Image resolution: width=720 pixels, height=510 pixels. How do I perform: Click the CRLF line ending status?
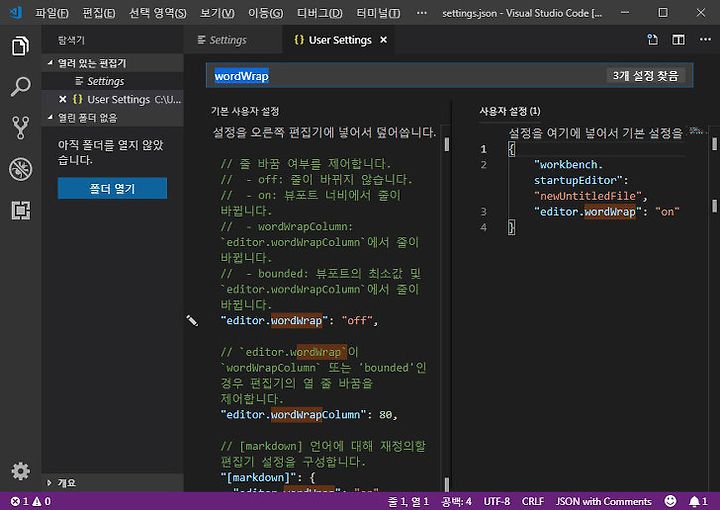click(533, 501)
